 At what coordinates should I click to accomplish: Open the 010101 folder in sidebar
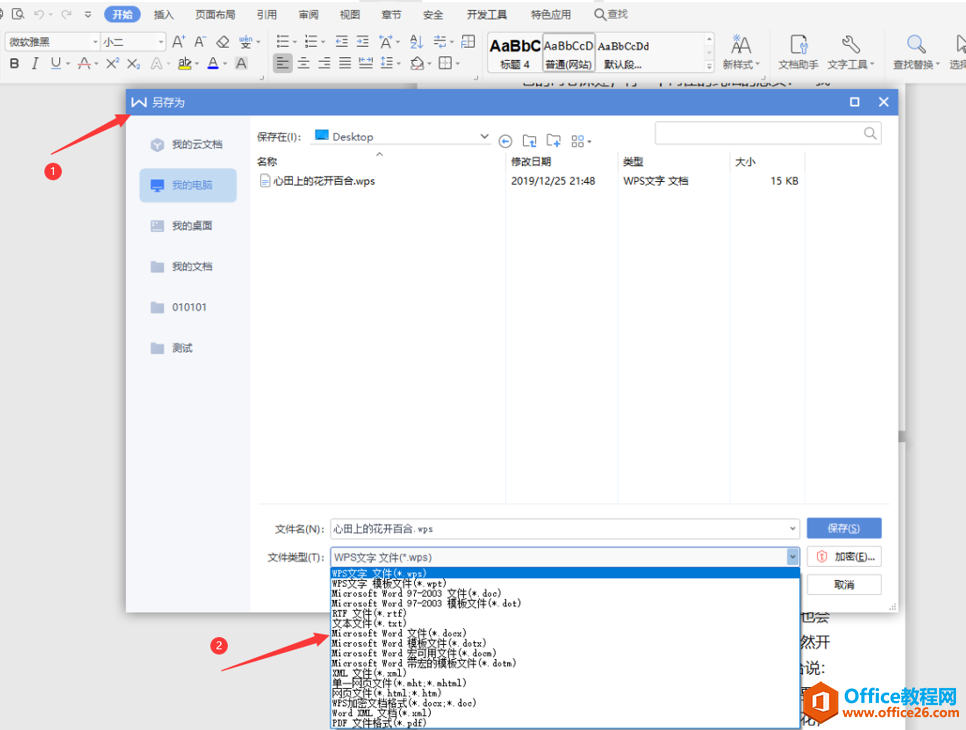pos(187,307)
